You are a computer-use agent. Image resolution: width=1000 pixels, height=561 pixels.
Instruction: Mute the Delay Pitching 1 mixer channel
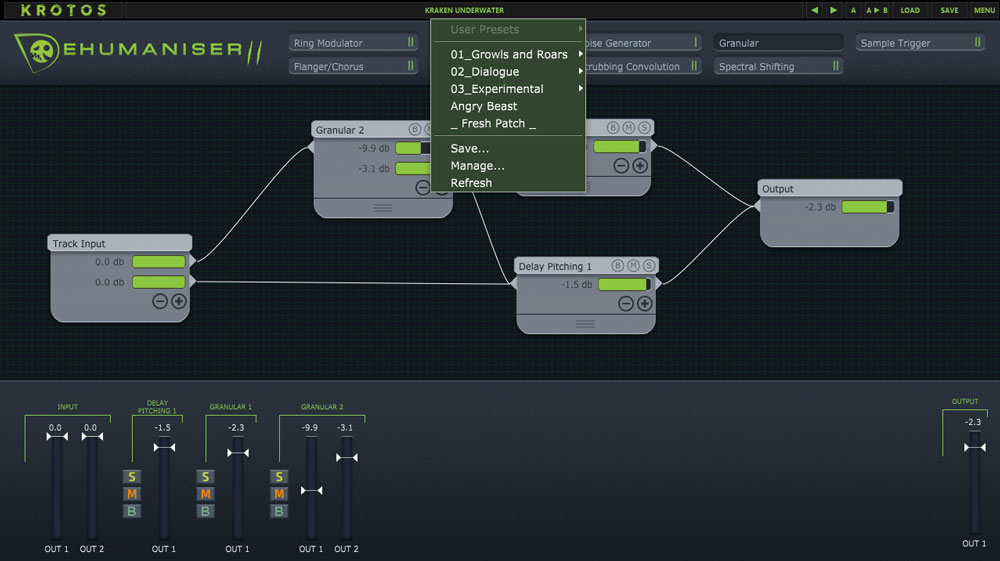coord(131,494)
